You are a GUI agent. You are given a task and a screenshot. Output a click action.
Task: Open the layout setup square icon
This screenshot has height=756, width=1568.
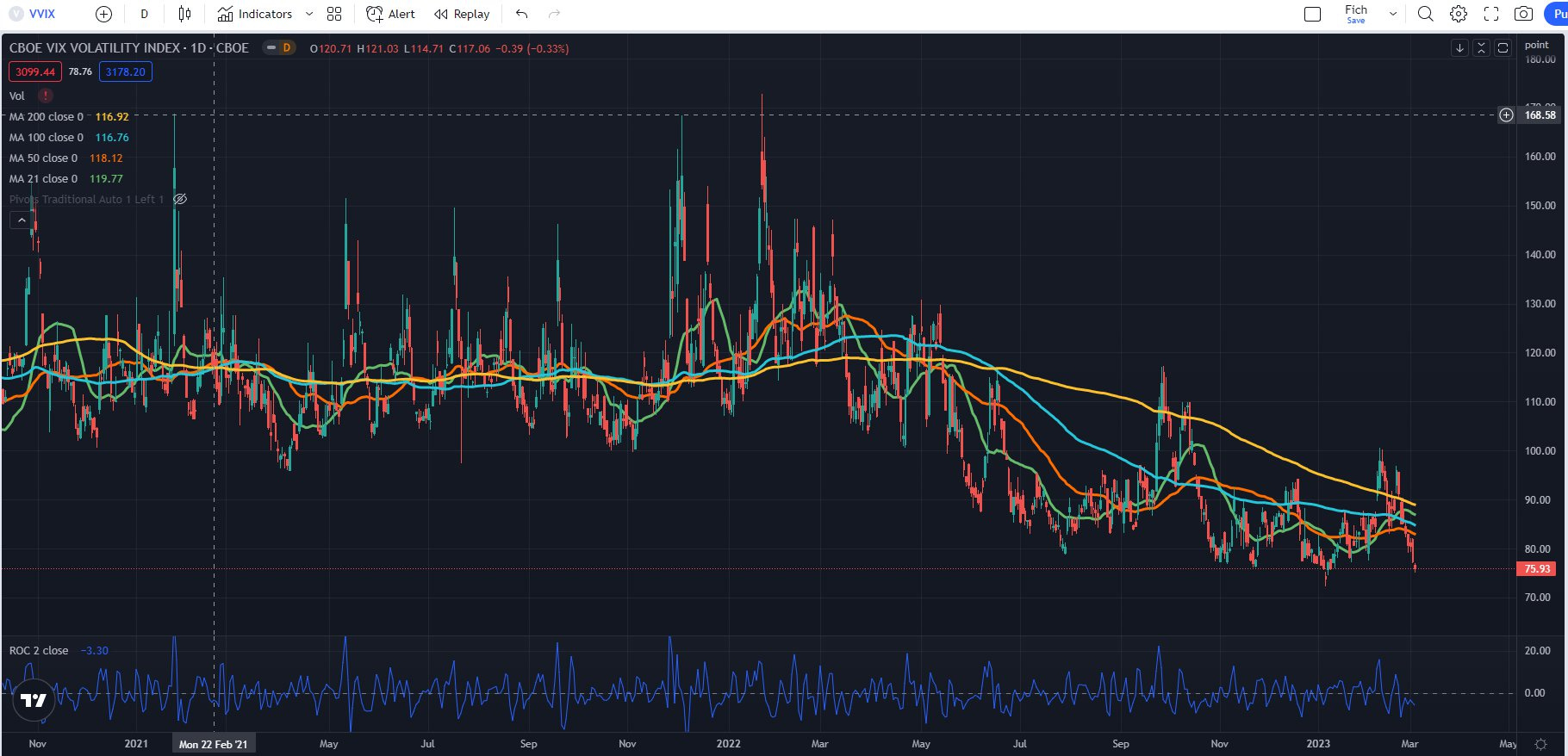point(1312,14)
